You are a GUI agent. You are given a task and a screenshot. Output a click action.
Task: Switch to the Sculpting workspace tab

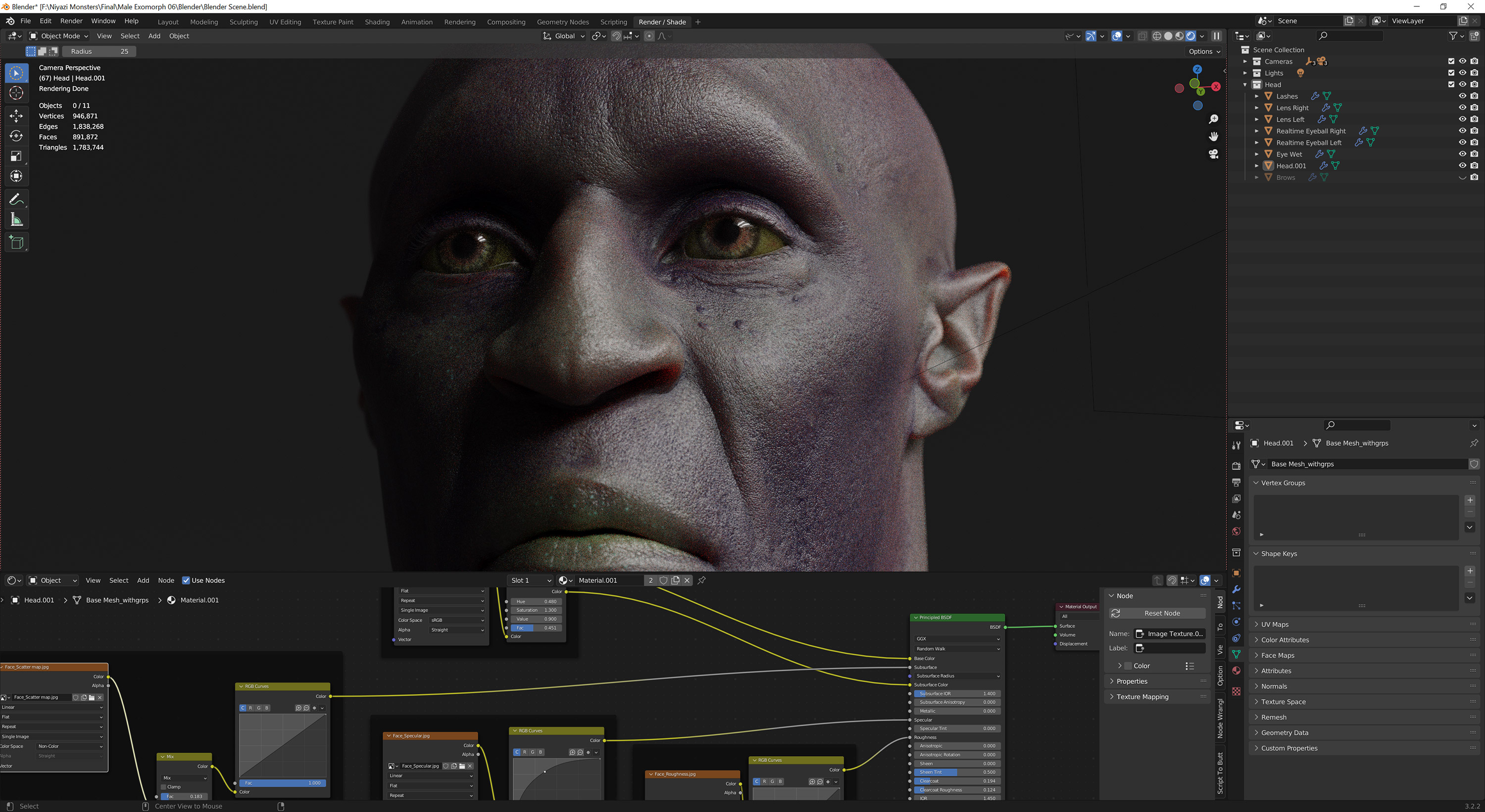(243, 22)
